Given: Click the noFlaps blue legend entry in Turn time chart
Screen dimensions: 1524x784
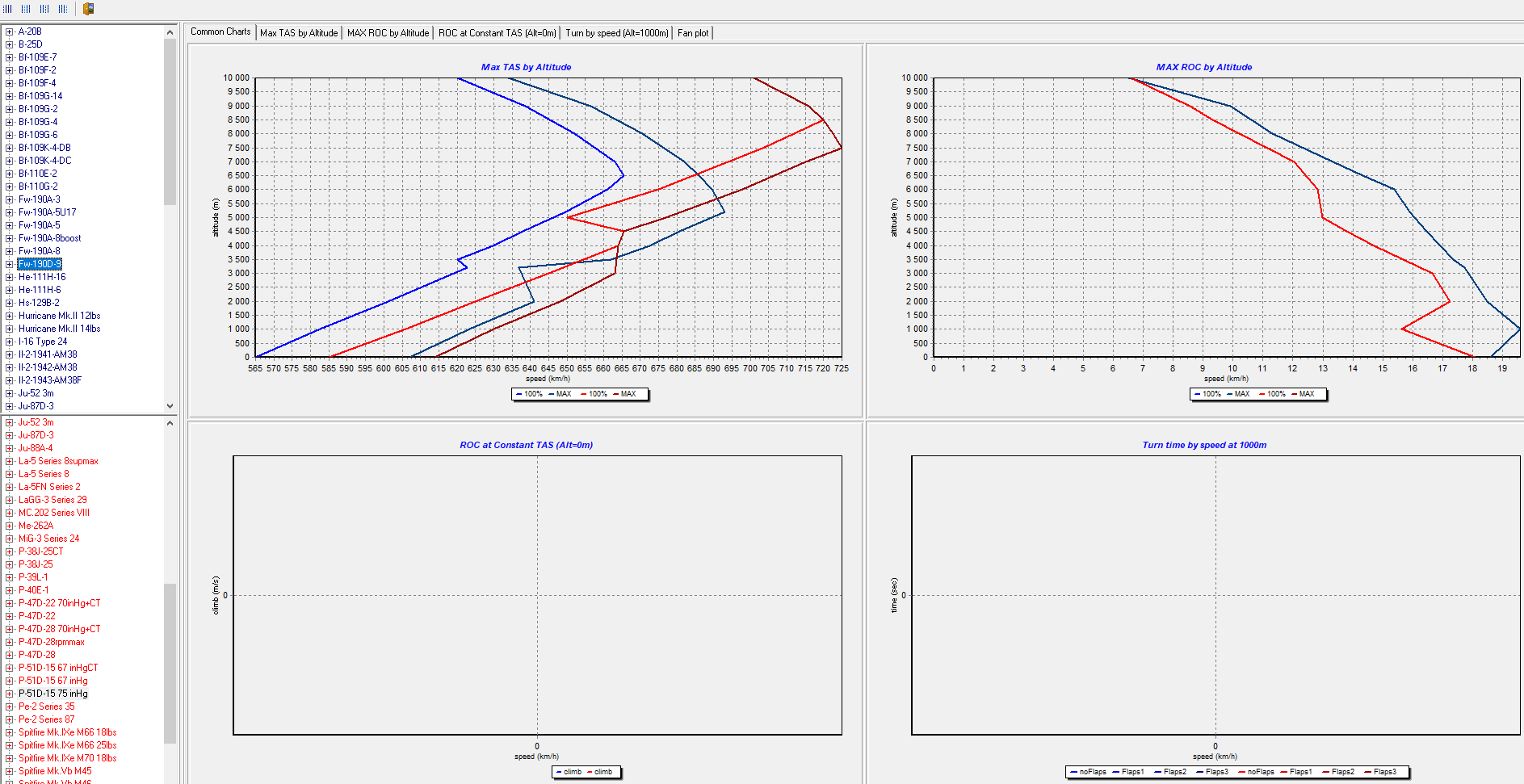Looking at the screenshot, I should pos(1089,772).
